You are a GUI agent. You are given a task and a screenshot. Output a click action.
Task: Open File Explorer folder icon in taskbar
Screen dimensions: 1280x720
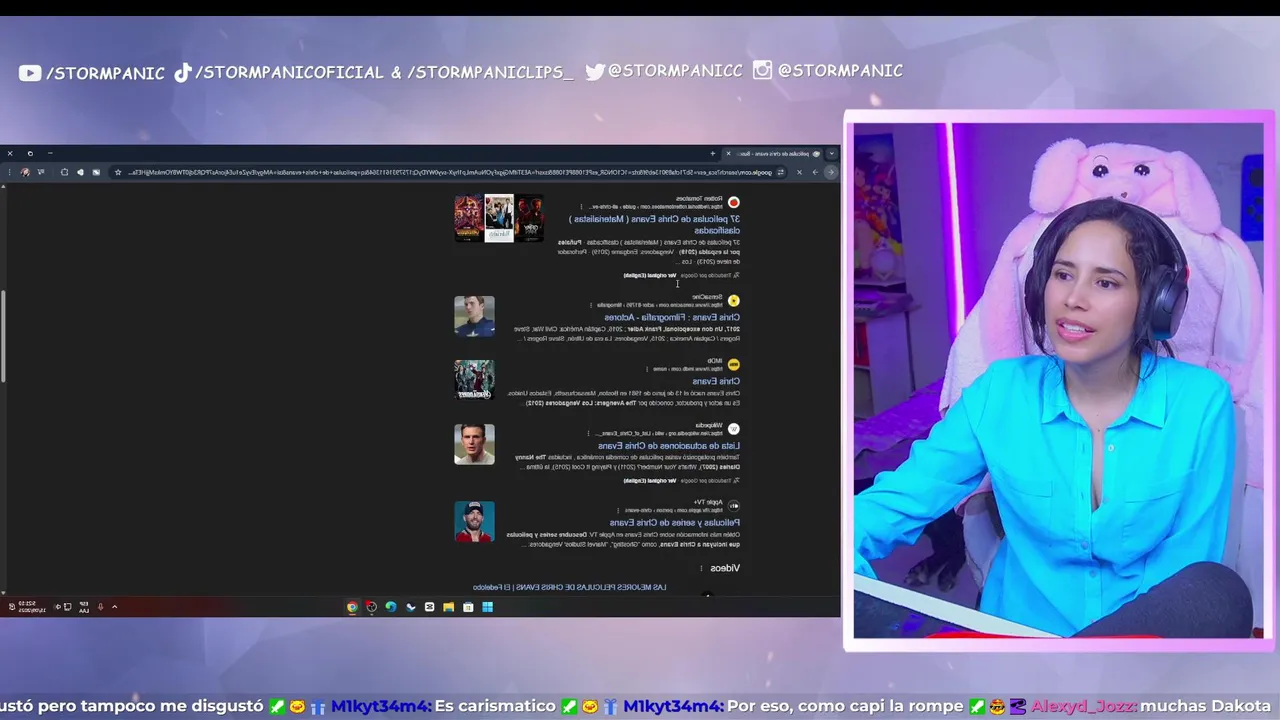(449, 607)
